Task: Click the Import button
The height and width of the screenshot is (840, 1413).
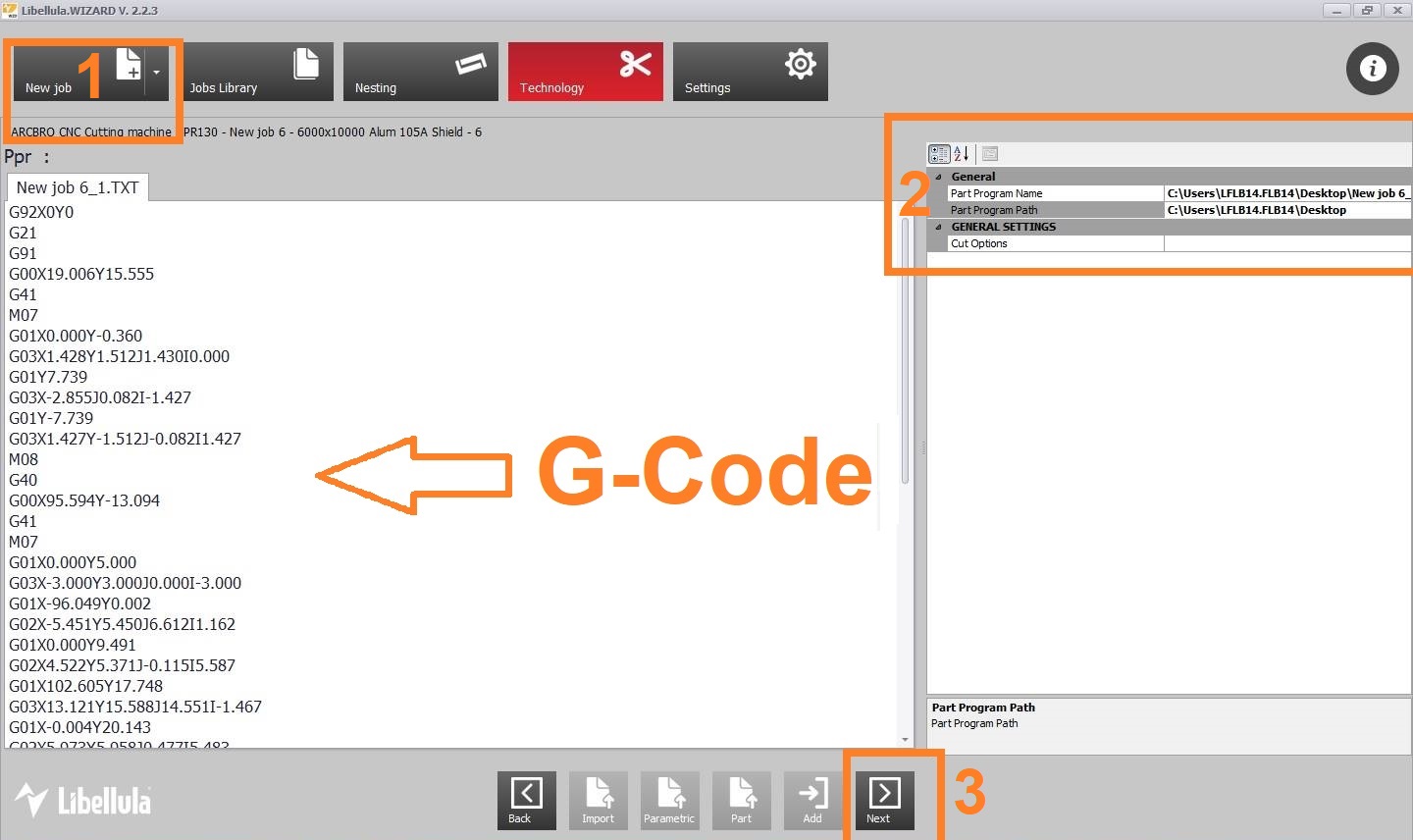Action: point(598,801)
